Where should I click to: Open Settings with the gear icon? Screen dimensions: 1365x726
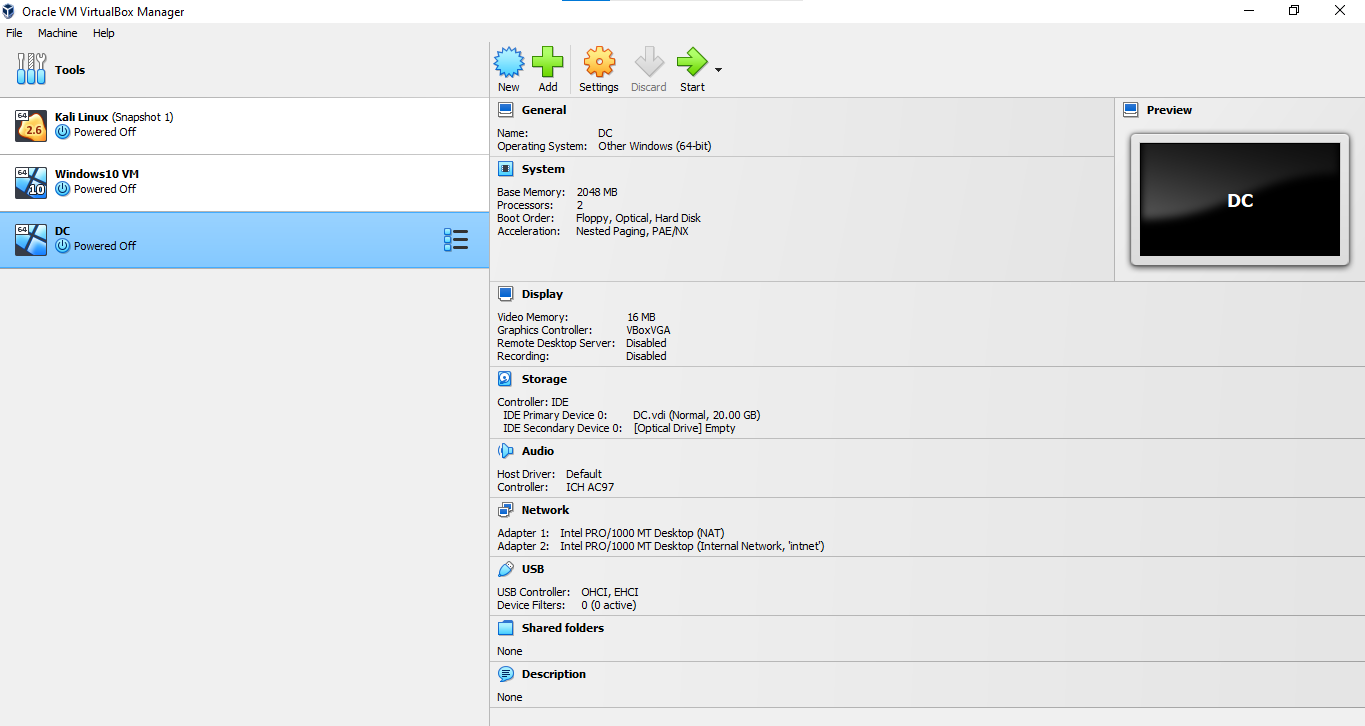tap(599, 63)
